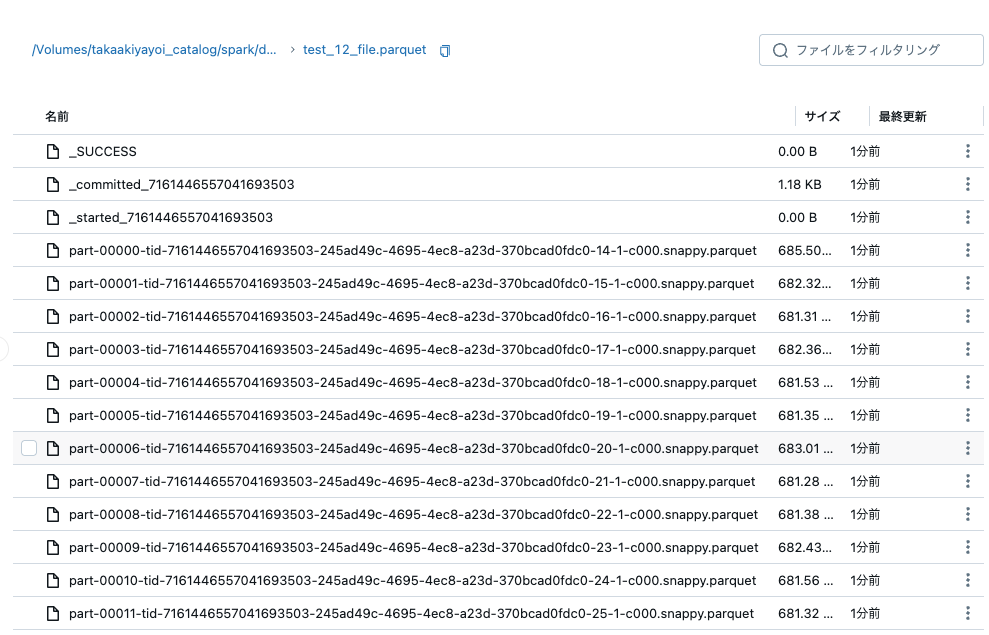This screenshot has width=989, height=635.
Task: Click the file icon of part-00000
Action: pyautogui.click(x=53, y=250)
